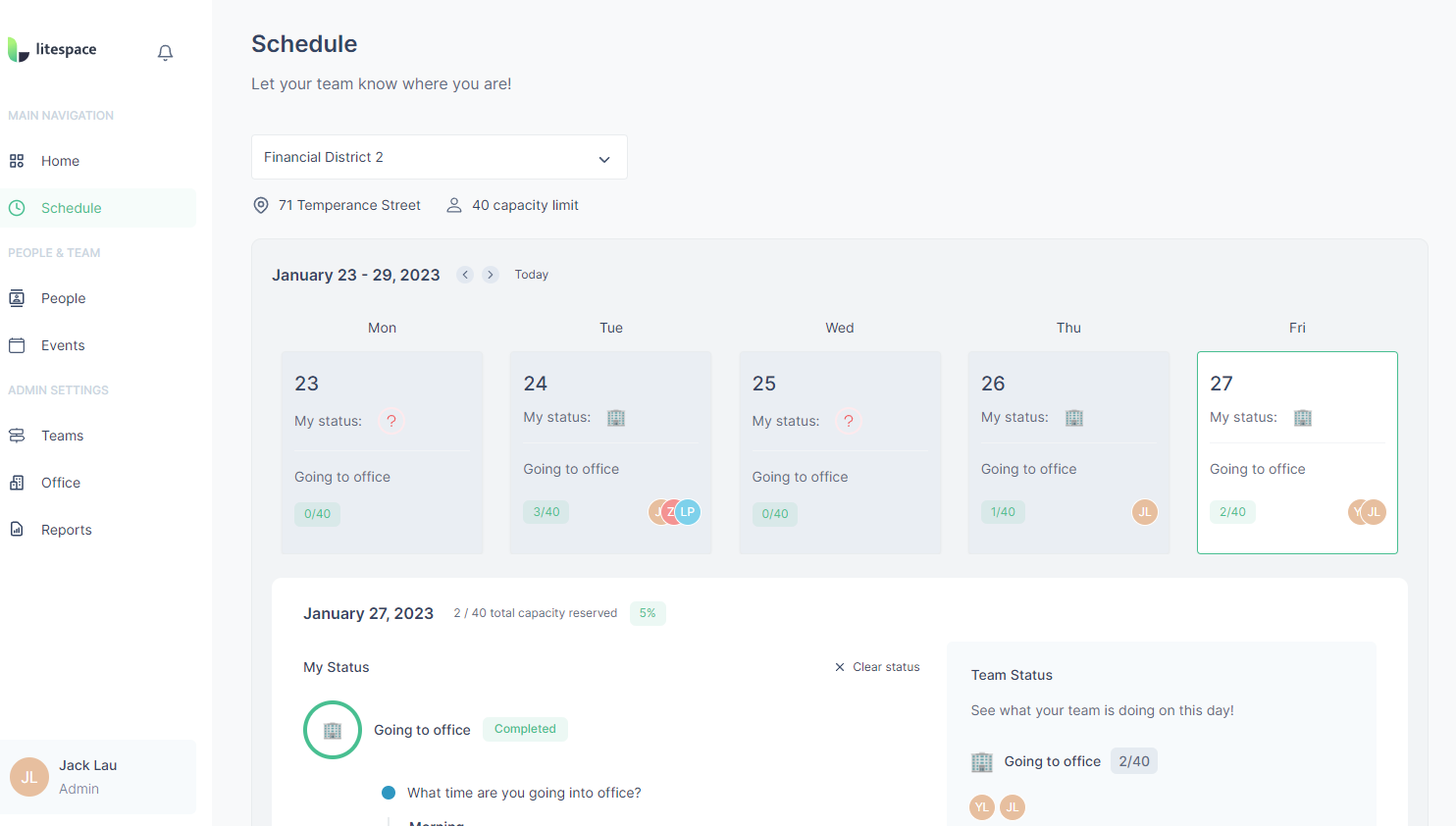
Task: Click the office building status icon on January 24
Action: pos(616,417)
